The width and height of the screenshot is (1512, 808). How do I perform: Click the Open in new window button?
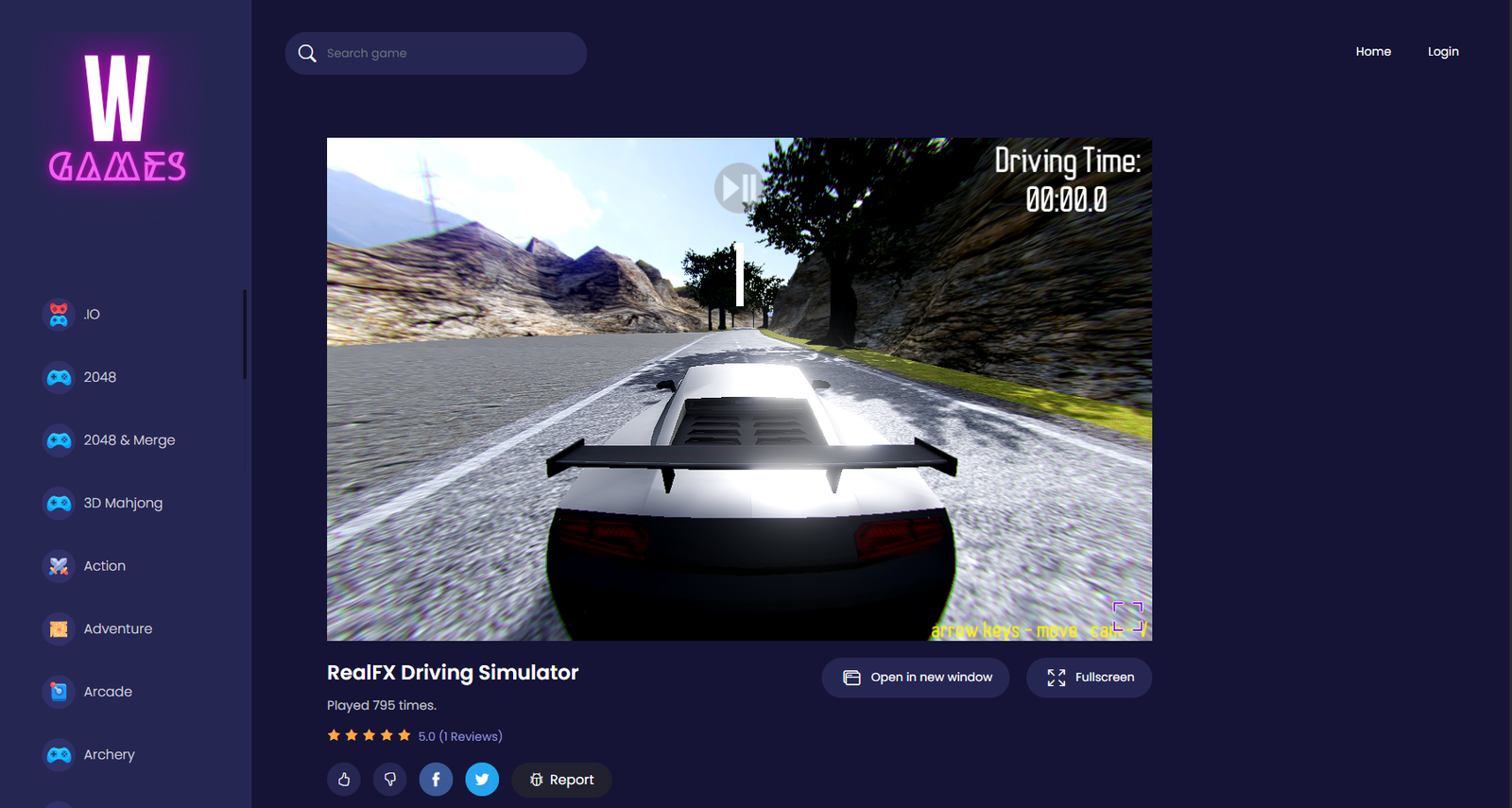(916, 678)
